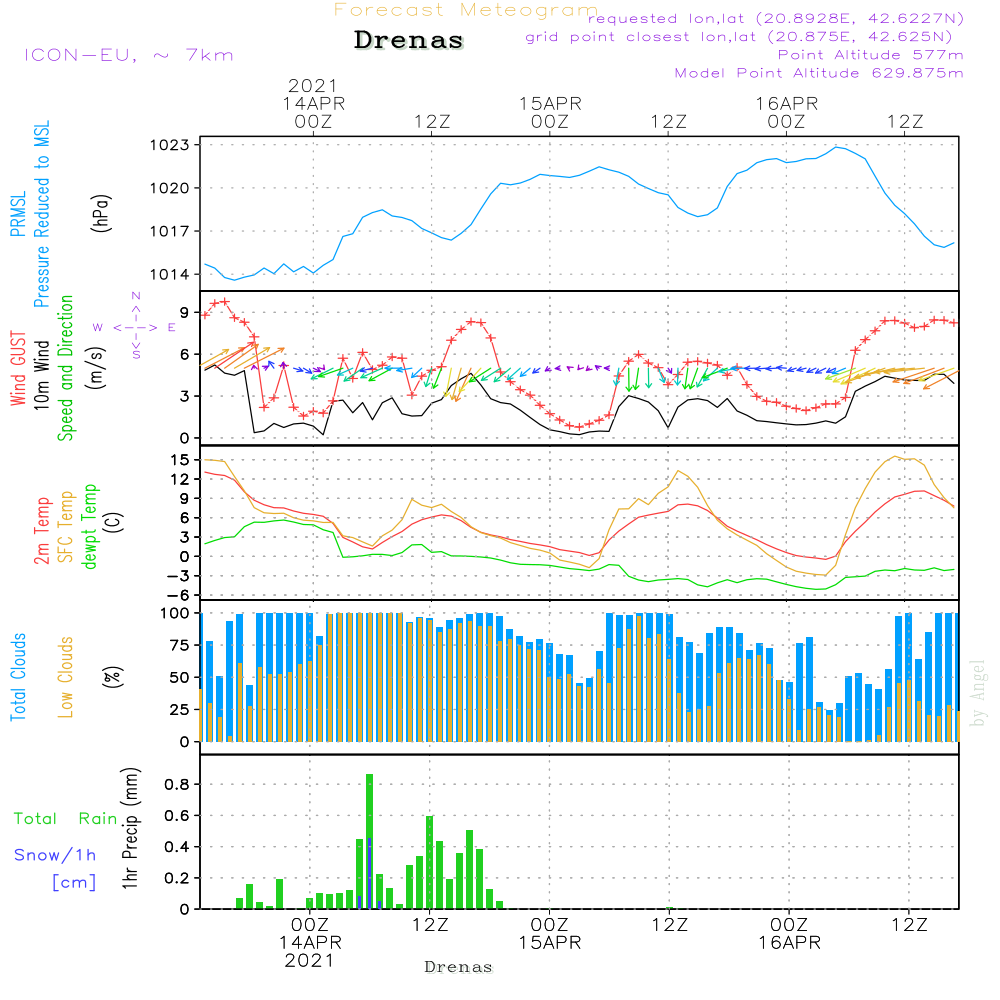The image size is (1000, 1000).
Task: Click the '(m/s)' unit label
Action: click(96, 368)
